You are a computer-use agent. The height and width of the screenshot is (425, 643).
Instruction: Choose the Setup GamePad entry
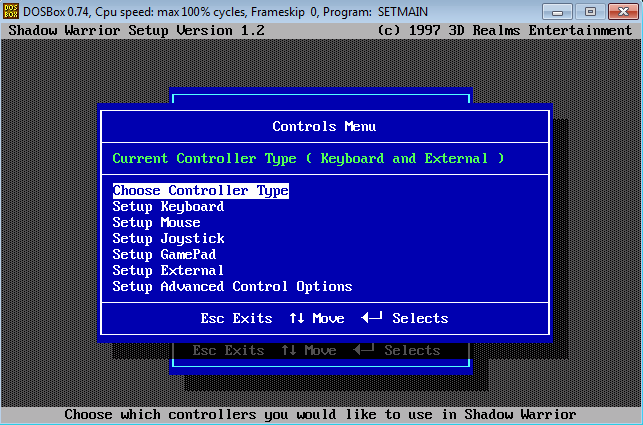(x=164, y=254)
